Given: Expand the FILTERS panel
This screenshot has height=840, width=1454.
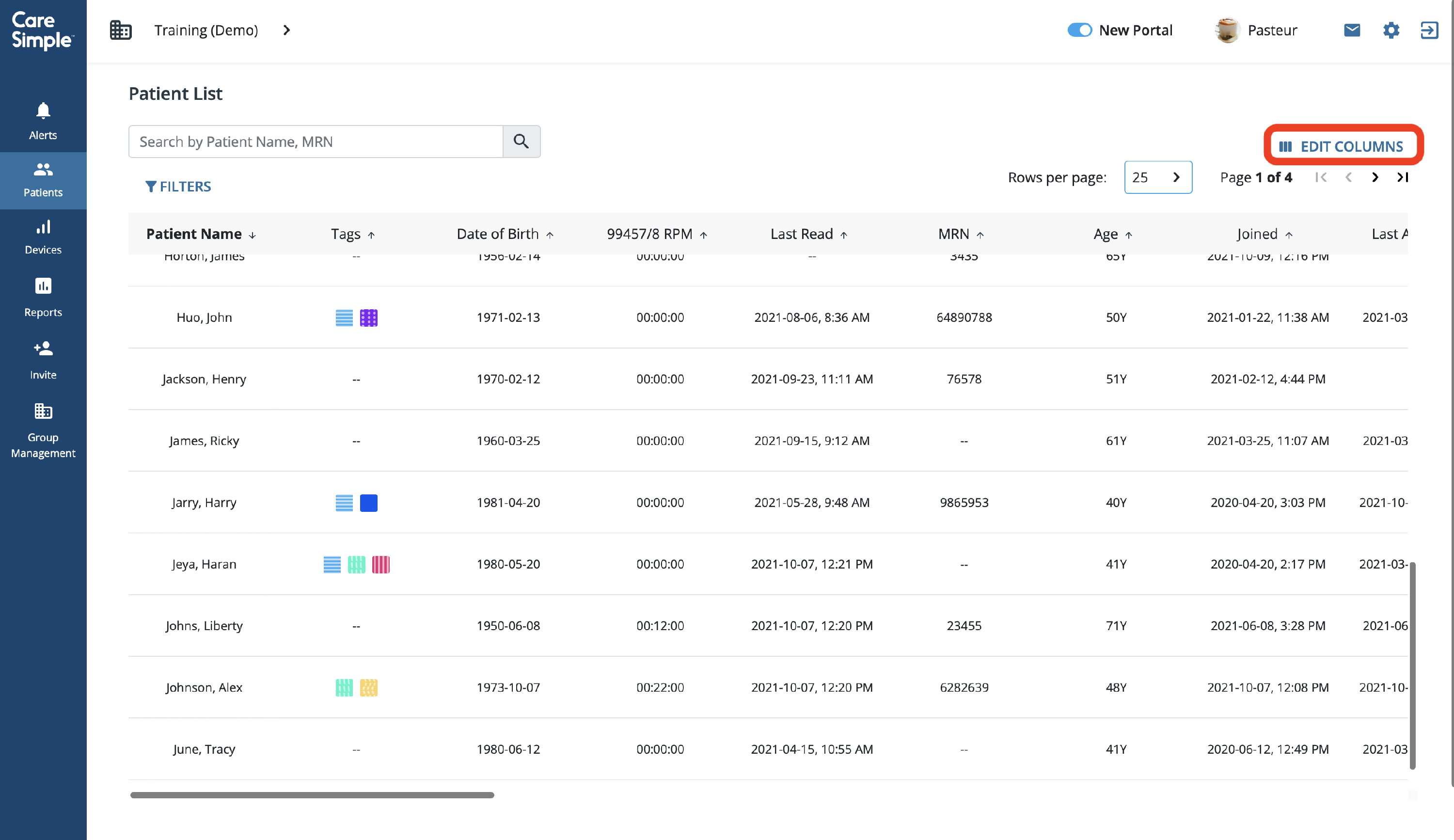Looking at the screenshot, I should 178,186.
